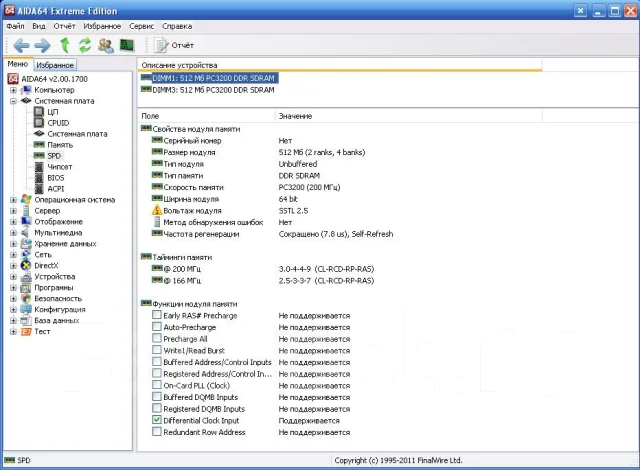Click the DIMM3 memory module icon
Image resolution: width=640 pixels, height=470 pixels.
pyautogui.click(x=146, y=89)
